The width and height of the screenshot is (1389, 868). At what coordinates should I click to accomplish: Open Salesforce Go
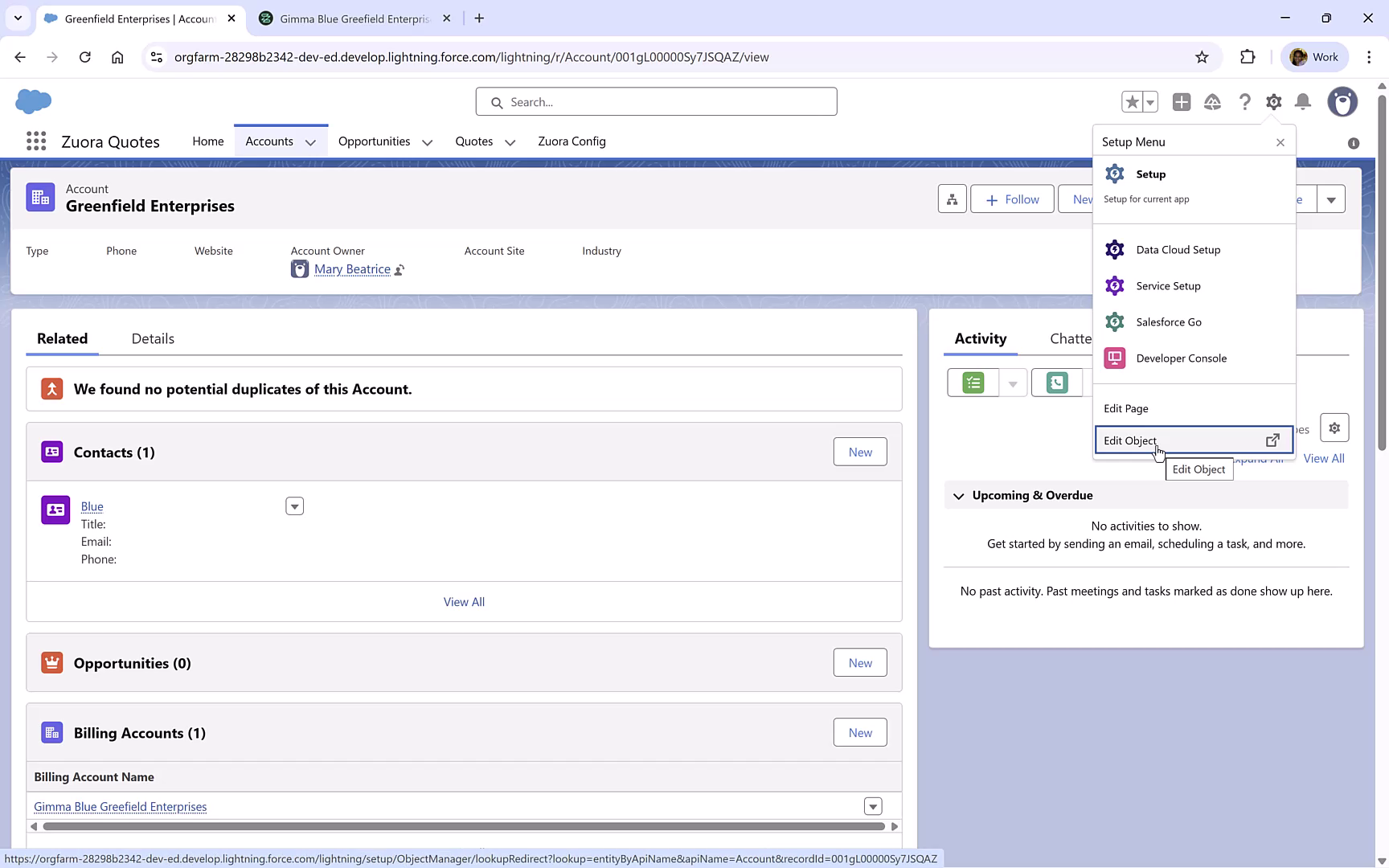click(1169, 321)
